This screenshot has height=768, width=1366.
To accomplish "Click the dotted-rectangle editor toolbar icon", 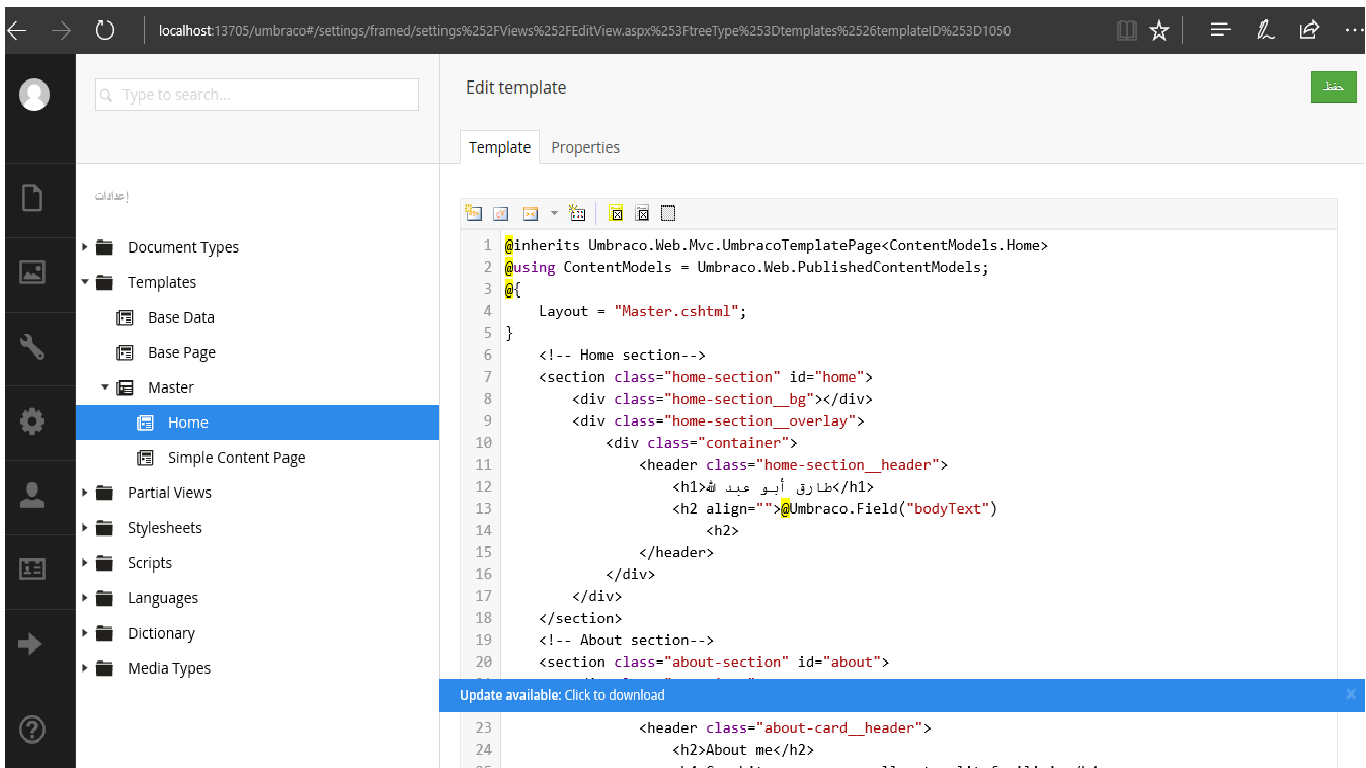I will coord(668,213).
